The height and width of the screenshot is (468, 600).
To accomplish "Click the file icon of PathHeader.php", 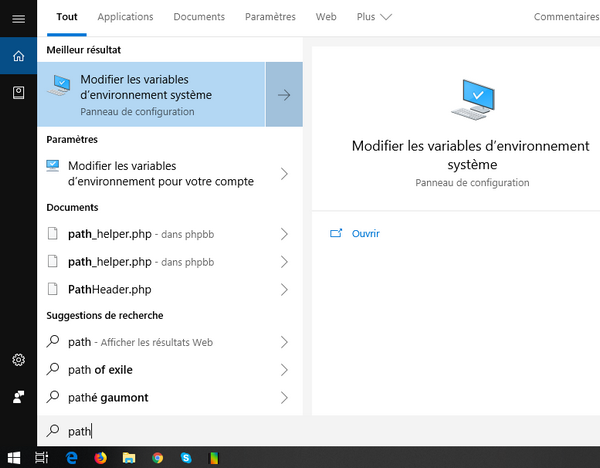I will pos(52,289).
